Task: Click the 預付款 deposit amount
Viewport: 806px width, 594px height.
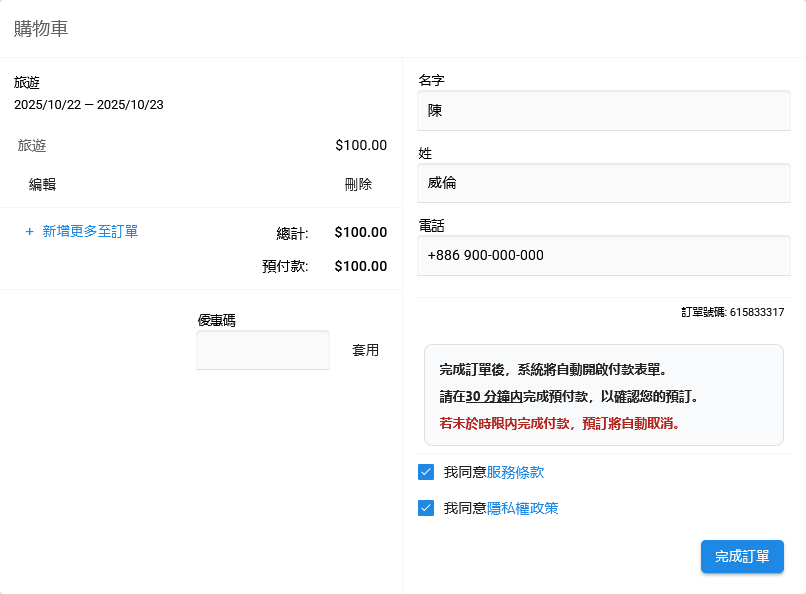Action: point(360,266)
